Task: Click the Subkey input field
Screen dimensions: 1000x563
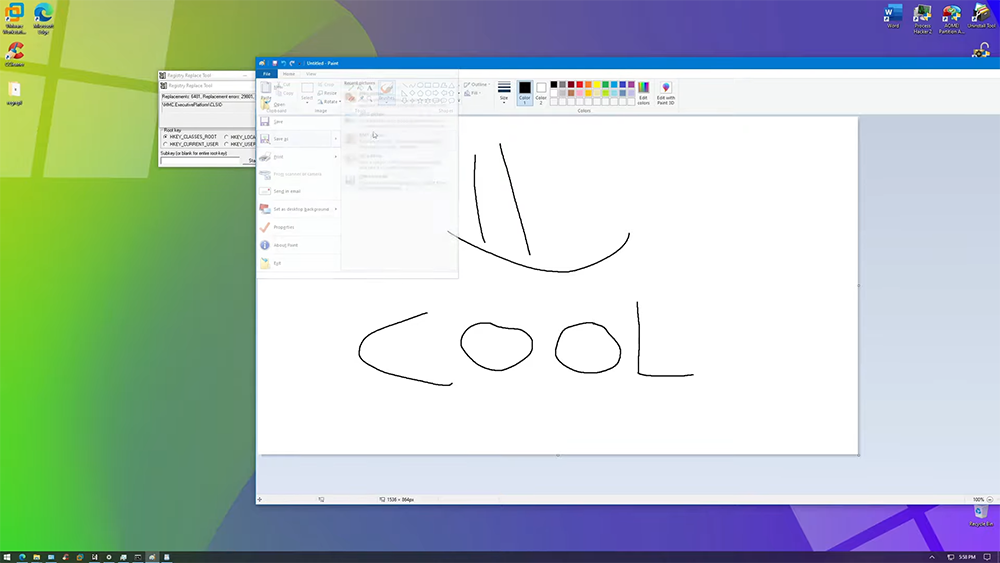Action: (200, 161)
